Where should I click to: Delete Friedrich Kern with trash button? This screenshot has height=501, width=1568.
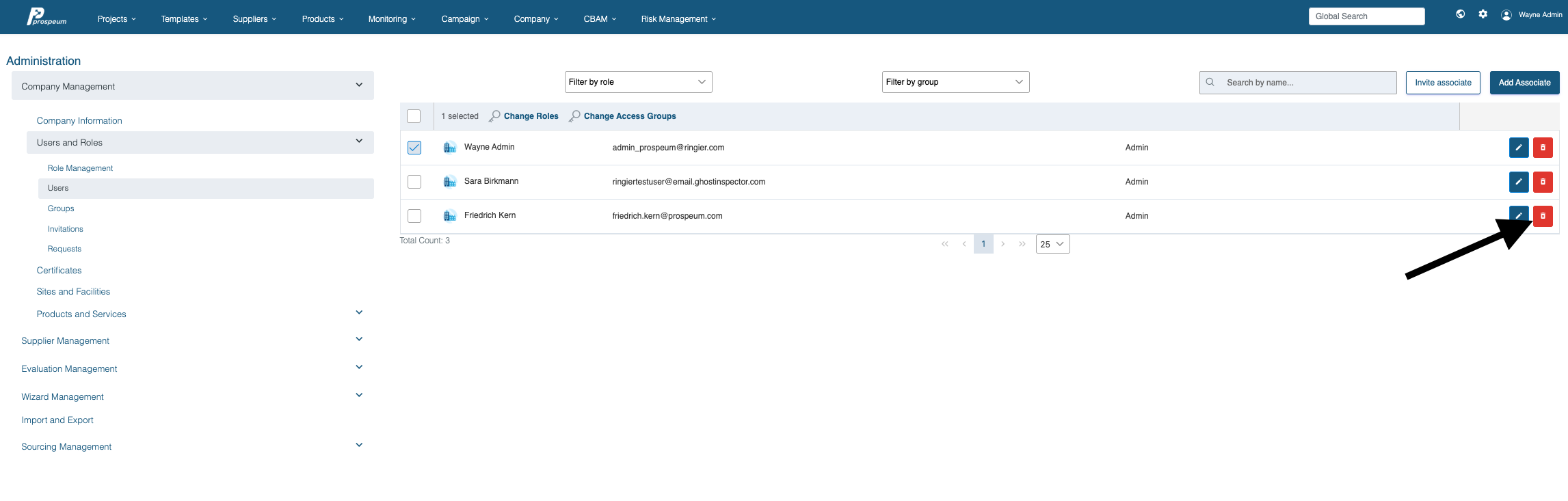1543,216
